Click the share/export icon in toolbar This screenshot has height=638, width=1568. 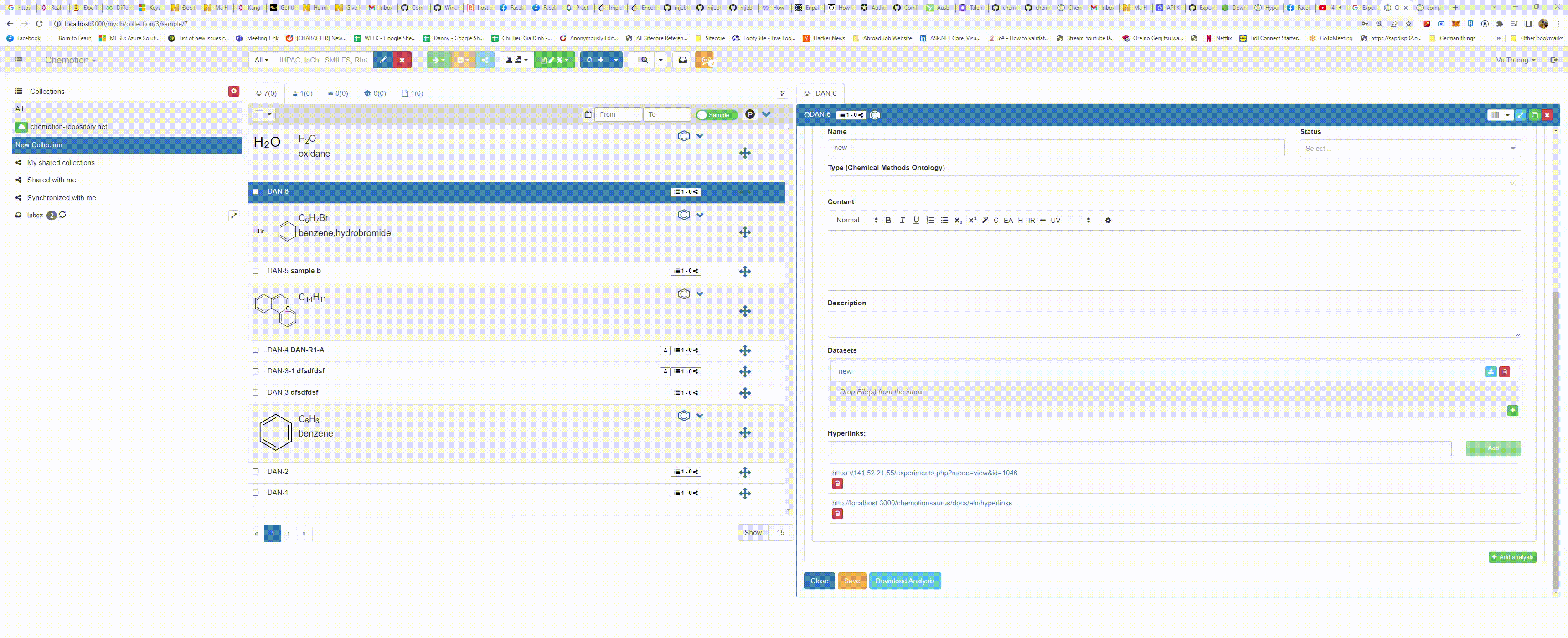tap(486, 60)
